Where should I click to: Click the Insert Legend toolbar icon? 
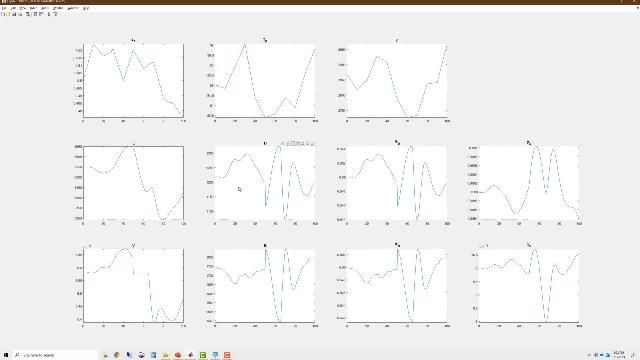41,14
